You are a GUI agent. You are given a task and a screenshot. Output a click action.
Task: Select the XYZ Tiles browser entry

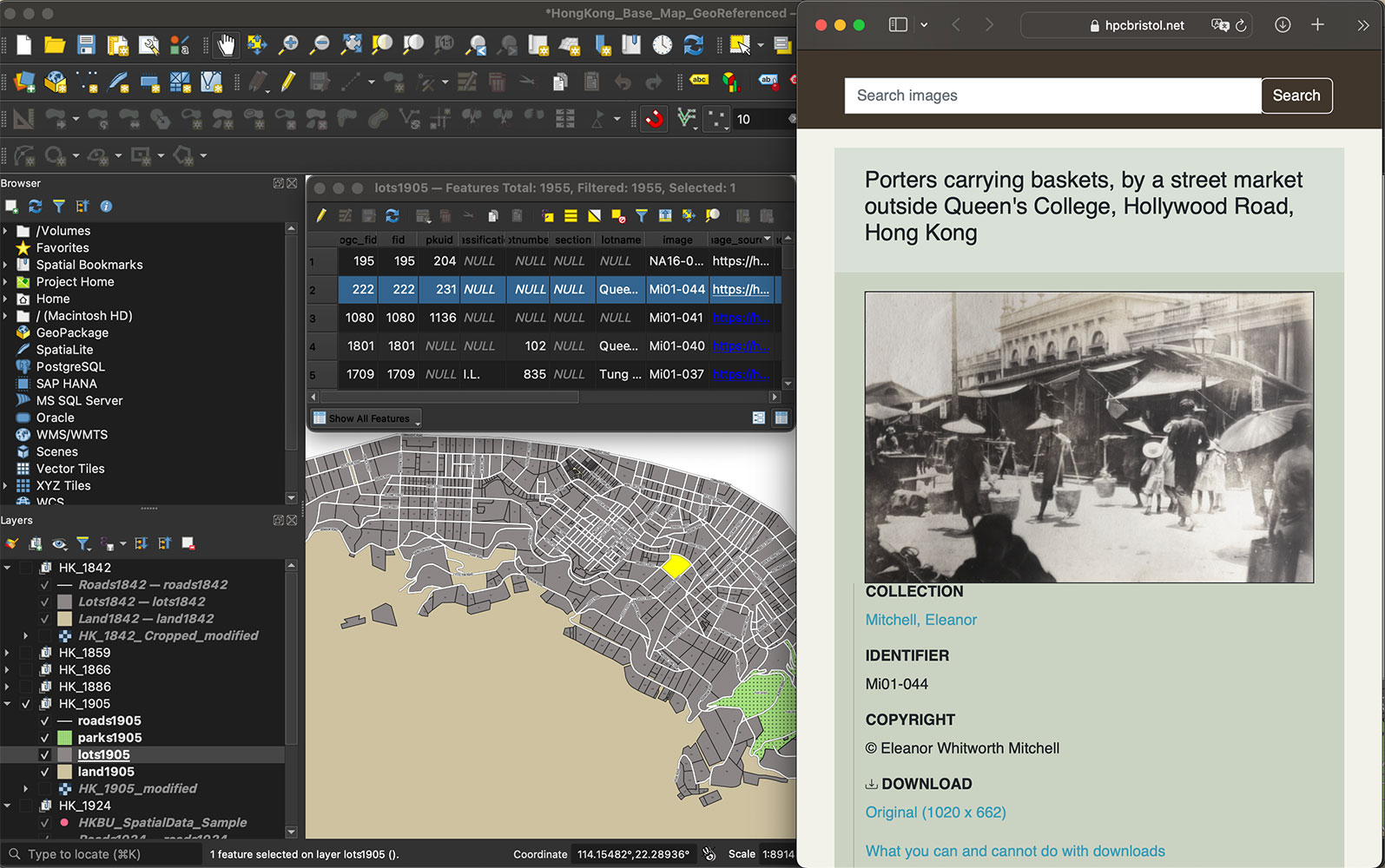pyautogui.click(x=63, y=486)
